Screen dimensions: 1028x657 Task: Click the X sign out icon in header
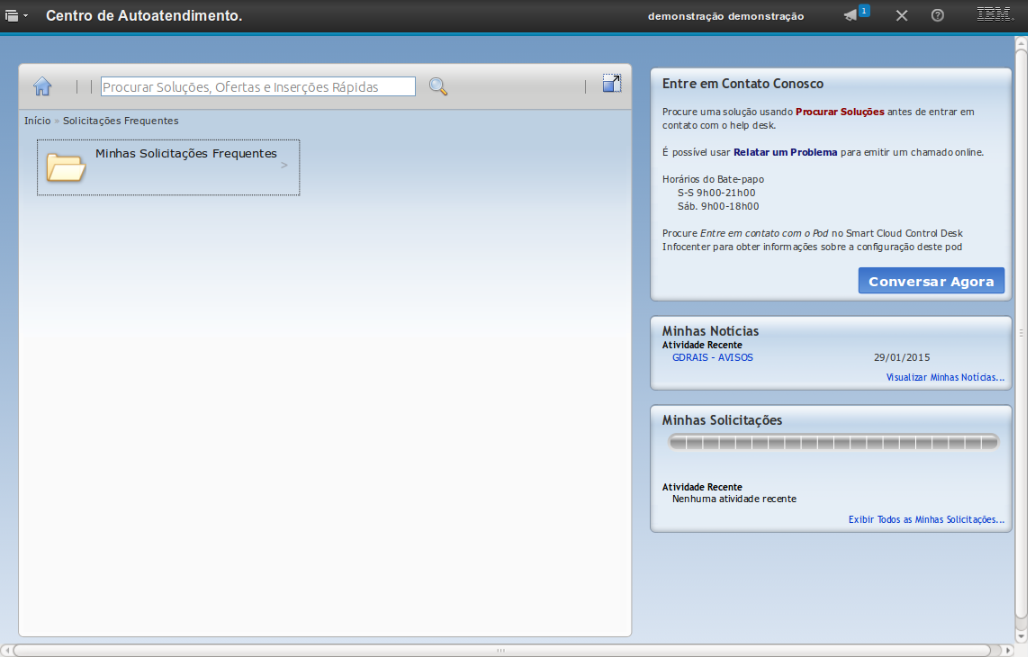(x=901, y=15)
